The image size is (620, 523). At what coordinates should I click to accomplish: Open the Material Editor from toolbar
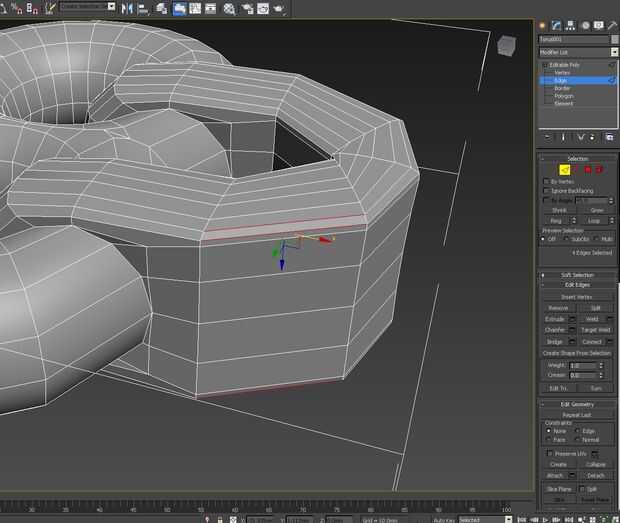tap(230, 9)
